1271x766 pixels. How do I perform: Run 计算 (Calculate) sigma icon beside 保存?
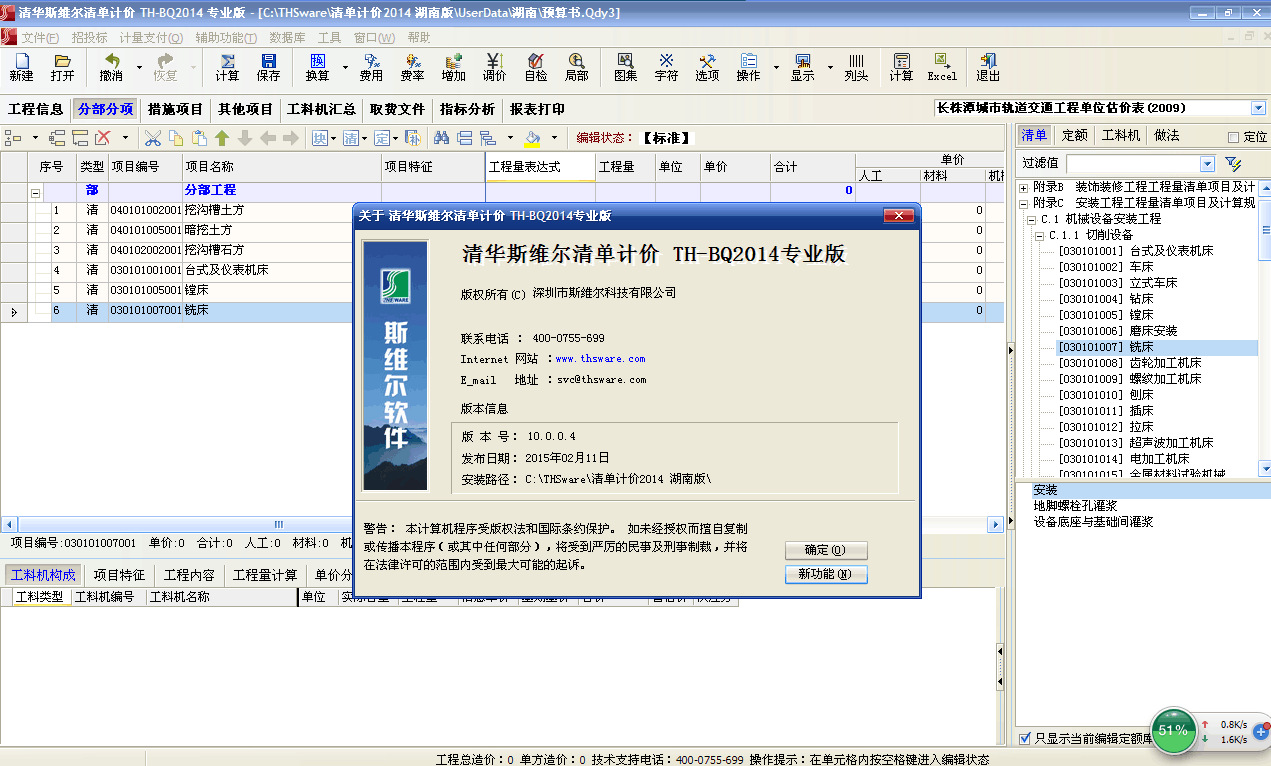click(x=227, y=67)
